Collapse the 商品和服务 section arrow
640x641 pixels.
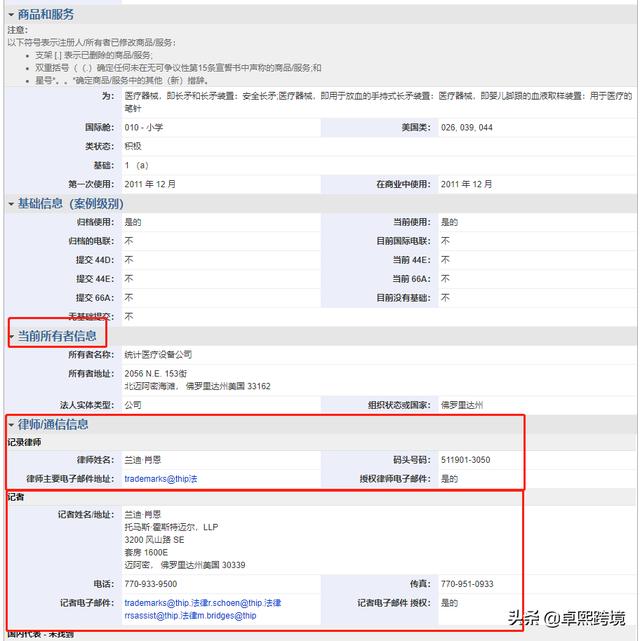tap(11, 15)
